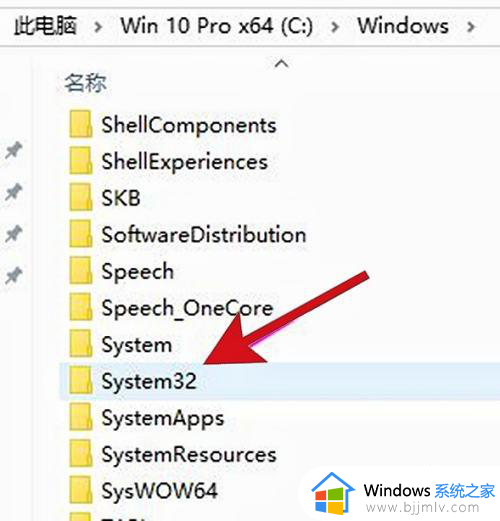The width and height of the screenshot is (500, 521).
Task: Select the SysWOW64 folder icon
Action: (81, 490)
